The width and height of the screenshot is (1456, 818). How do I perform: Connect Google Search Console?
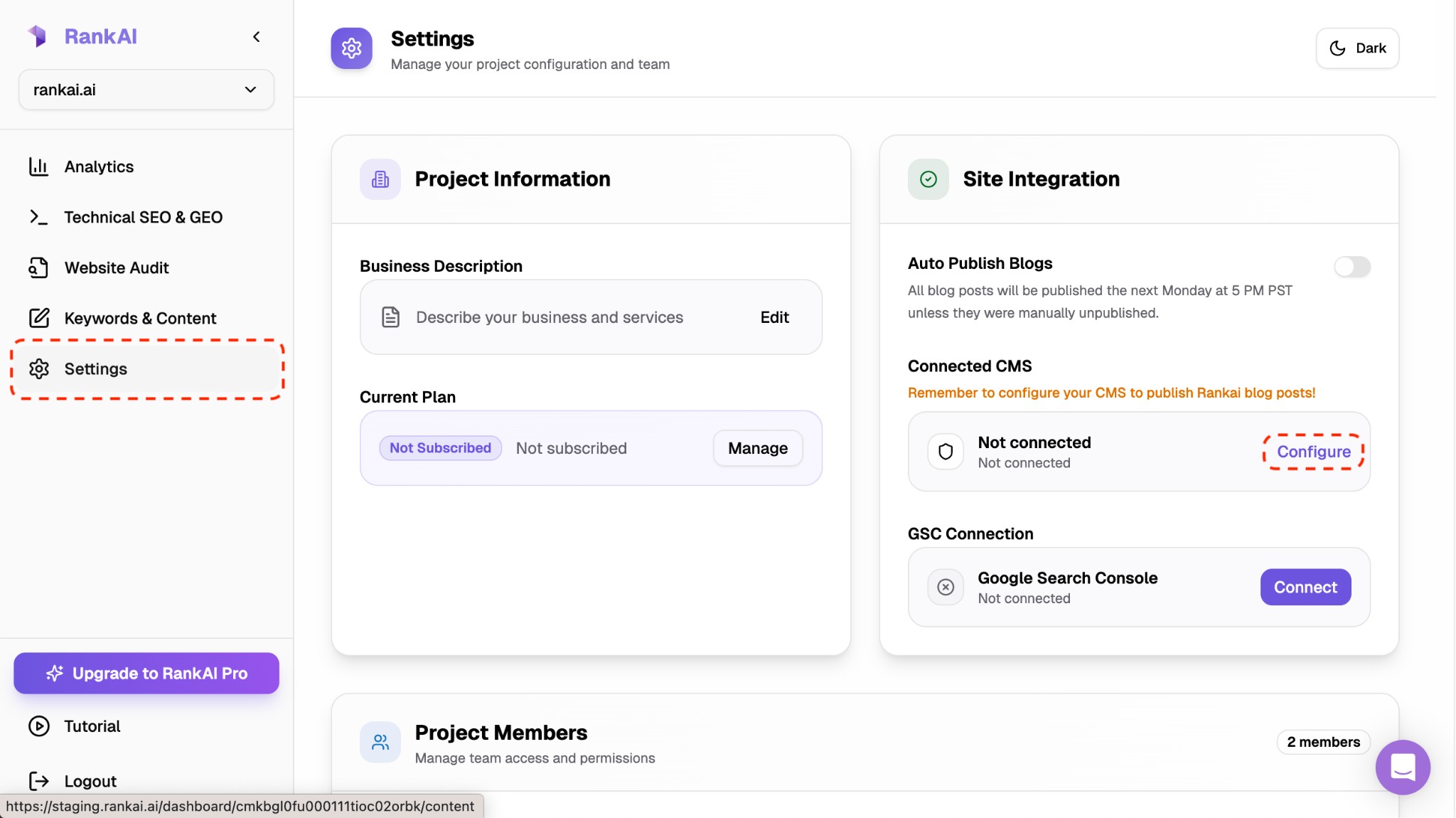click(x=1305, y=587)
